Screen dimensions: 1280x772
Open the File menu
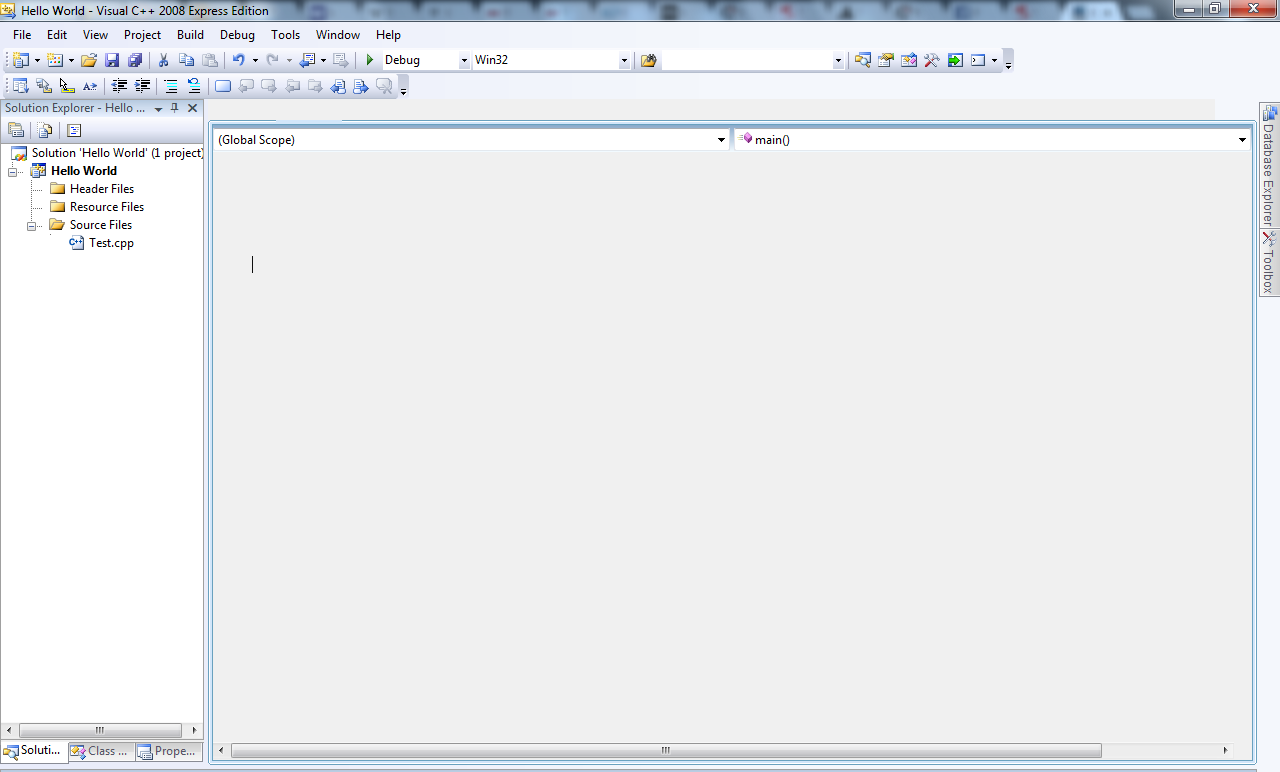coord(22,34)
